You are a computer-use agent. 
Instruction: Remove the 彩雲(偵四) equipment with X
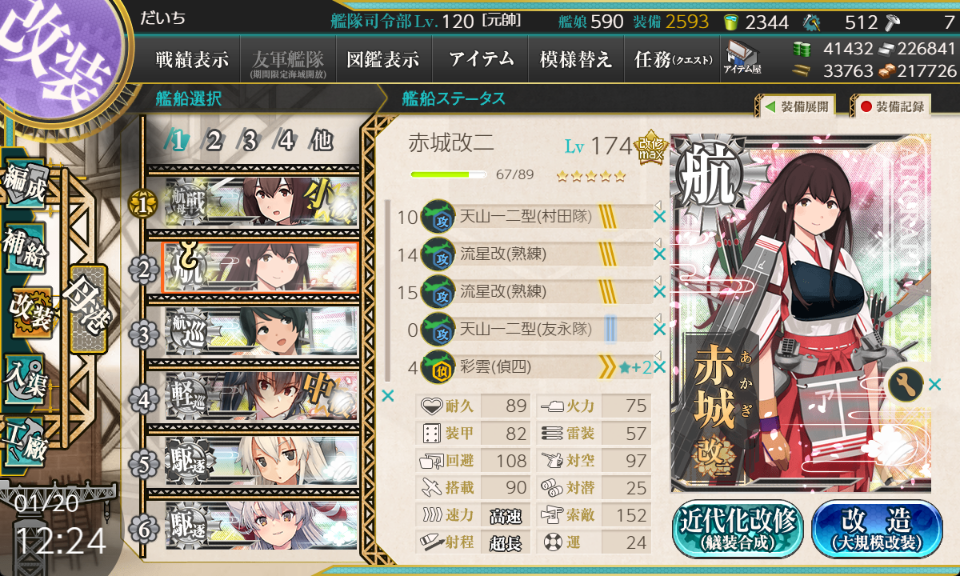(x=659, y=367)
